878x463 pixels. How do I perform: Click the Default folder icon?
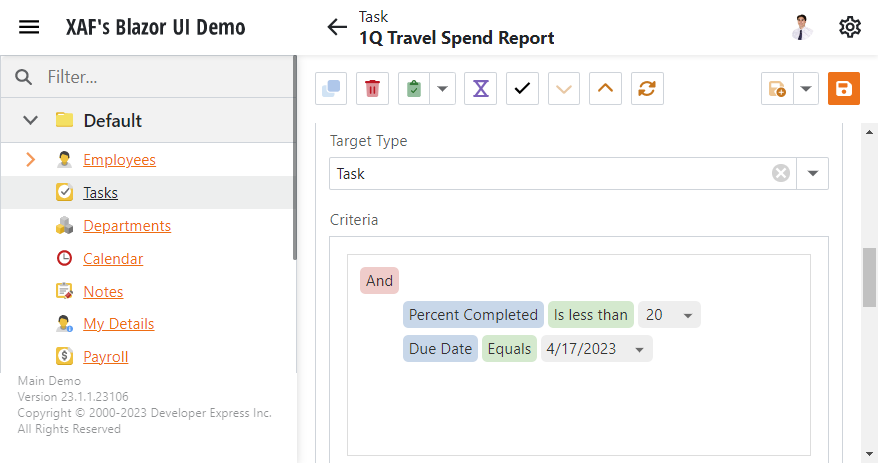64,120
